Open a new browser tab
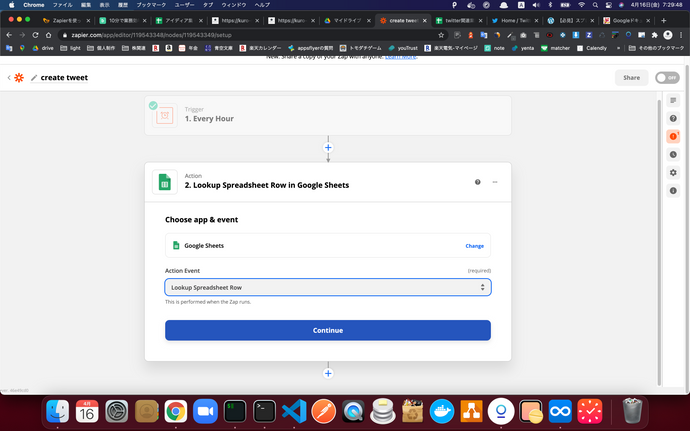 pyautogui.click(x=664, y=21)
